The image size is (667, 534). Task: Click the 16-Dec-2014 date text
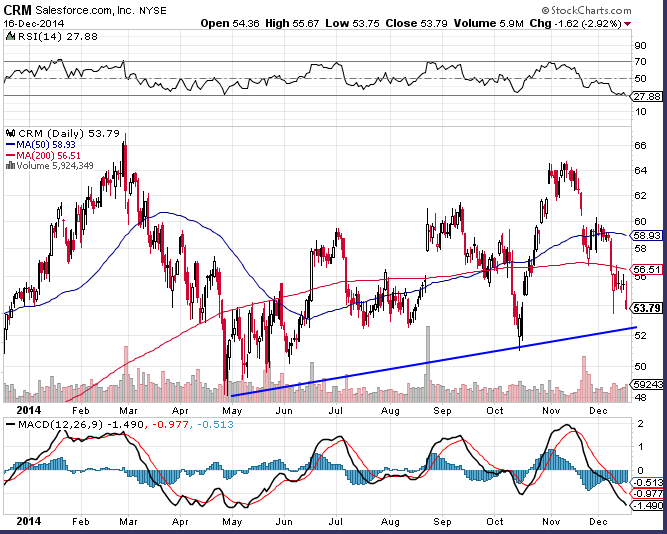click(x=34, y=23)
